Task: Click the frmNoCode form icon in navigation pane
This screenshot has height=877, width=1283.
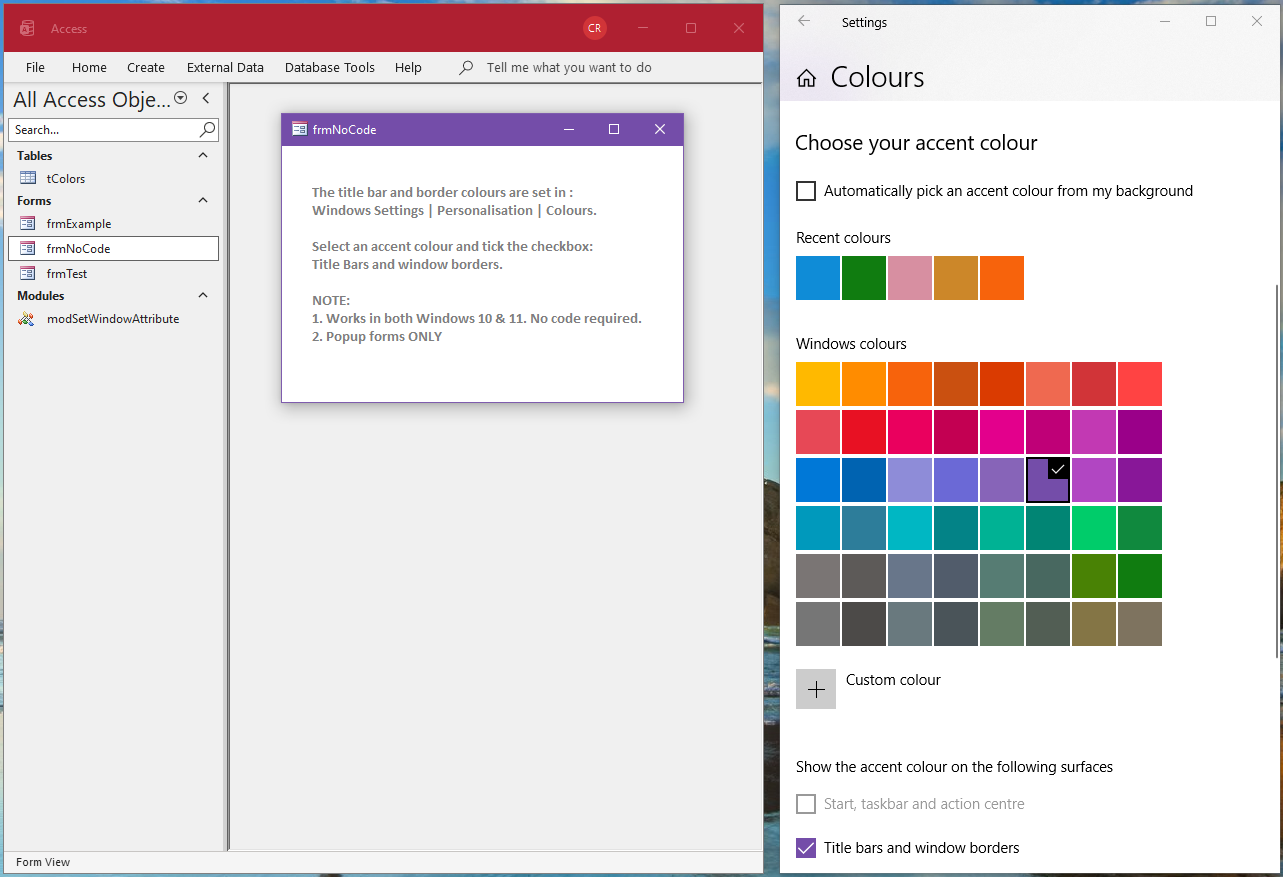Action: coord(28,249)
